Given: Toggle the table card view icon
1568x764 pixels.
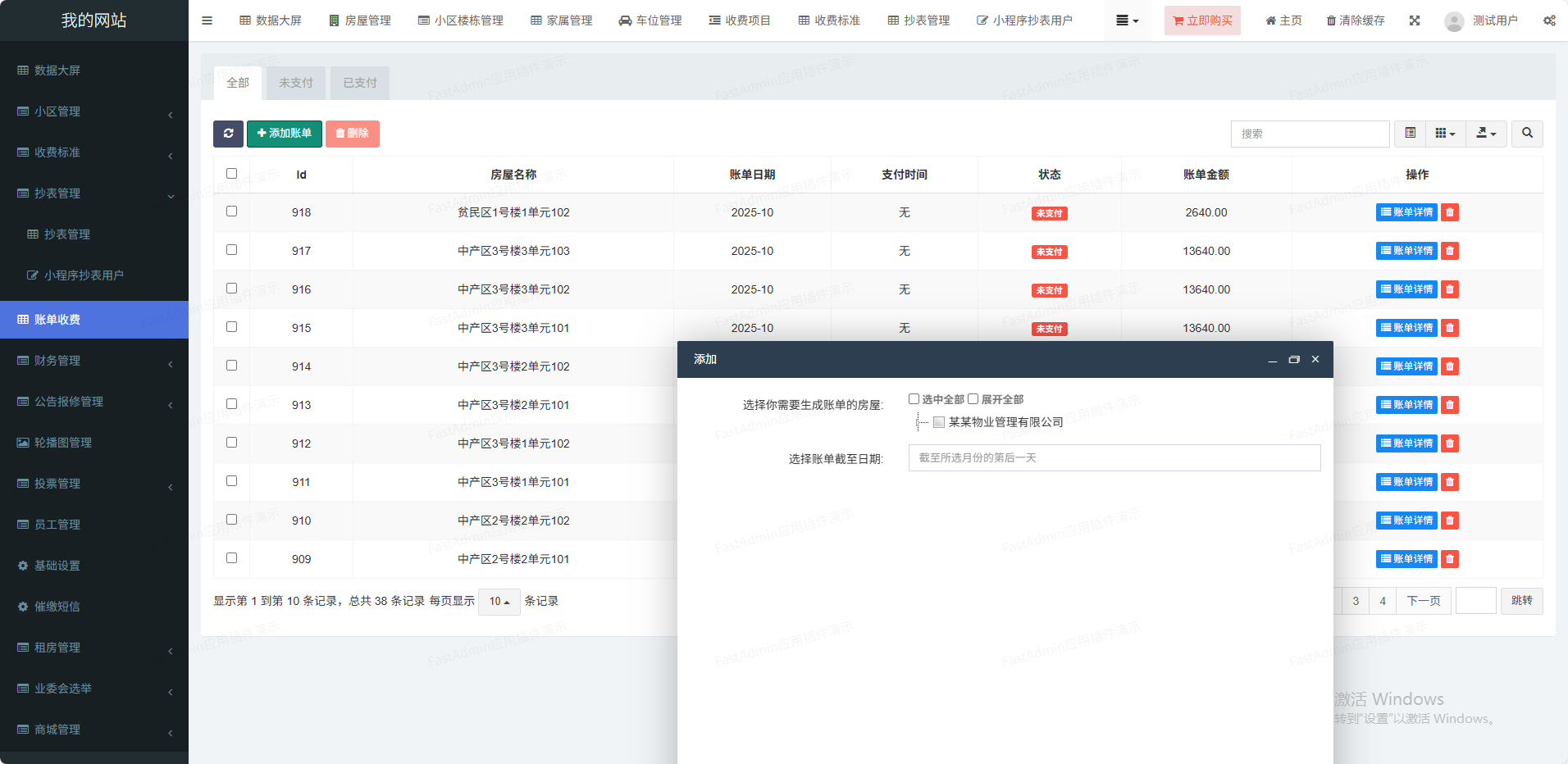Looking at the screenshot, I should 1410,134.
